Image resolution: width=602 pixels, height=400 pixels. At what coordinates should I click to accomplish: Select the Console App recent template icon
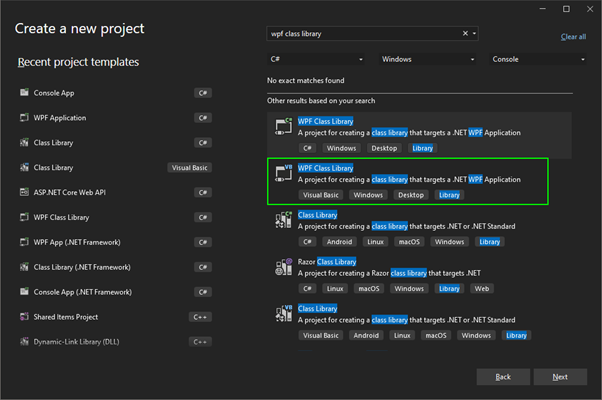24,93
